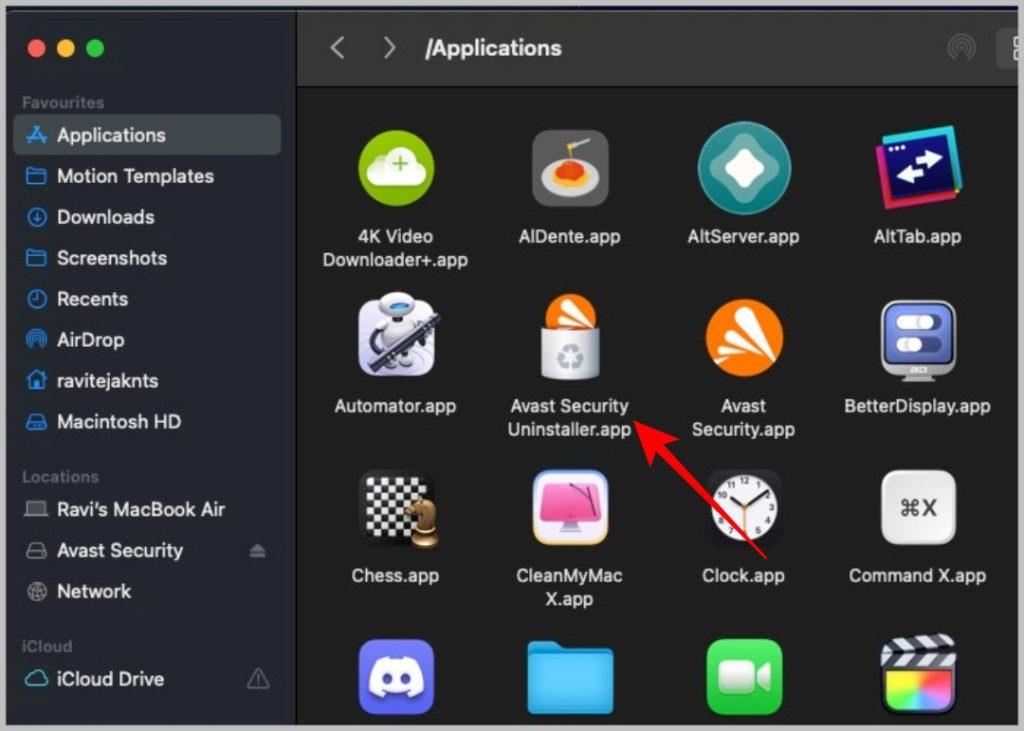Viewport: 1024px width, 731px height.
Task: Close the Finder window with red button
Action: coord(37,48)
